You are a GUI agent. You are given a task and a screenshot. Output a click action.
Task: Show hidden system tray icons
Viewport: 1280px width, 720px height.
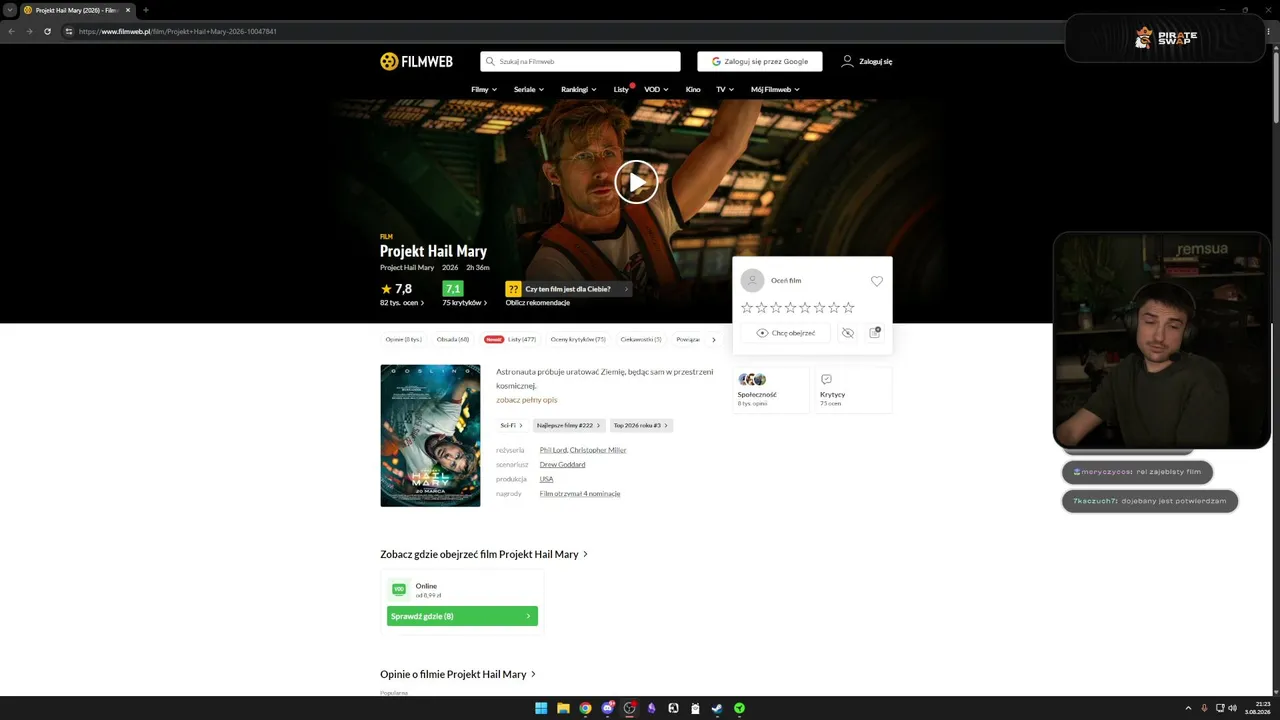(x=1188, y=709)
